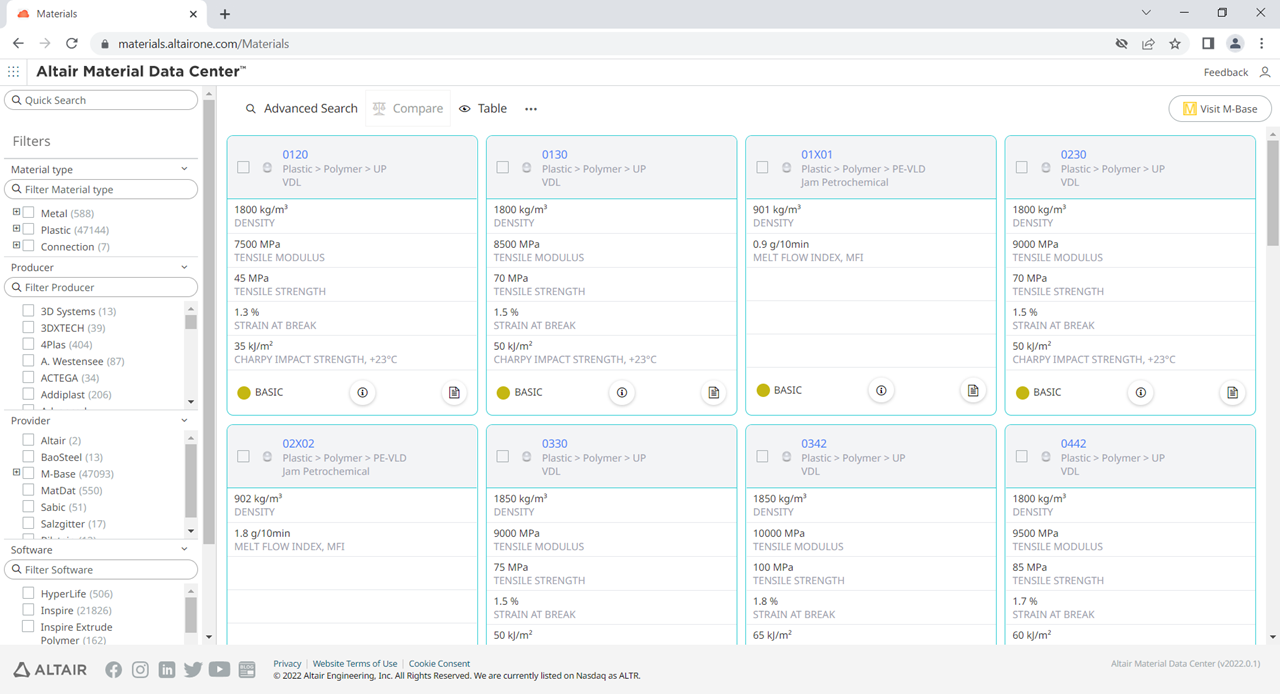Click the user profile icon beside Feedback
1280x694 pixels.
pyautogui.click(x=1265, y=72)
